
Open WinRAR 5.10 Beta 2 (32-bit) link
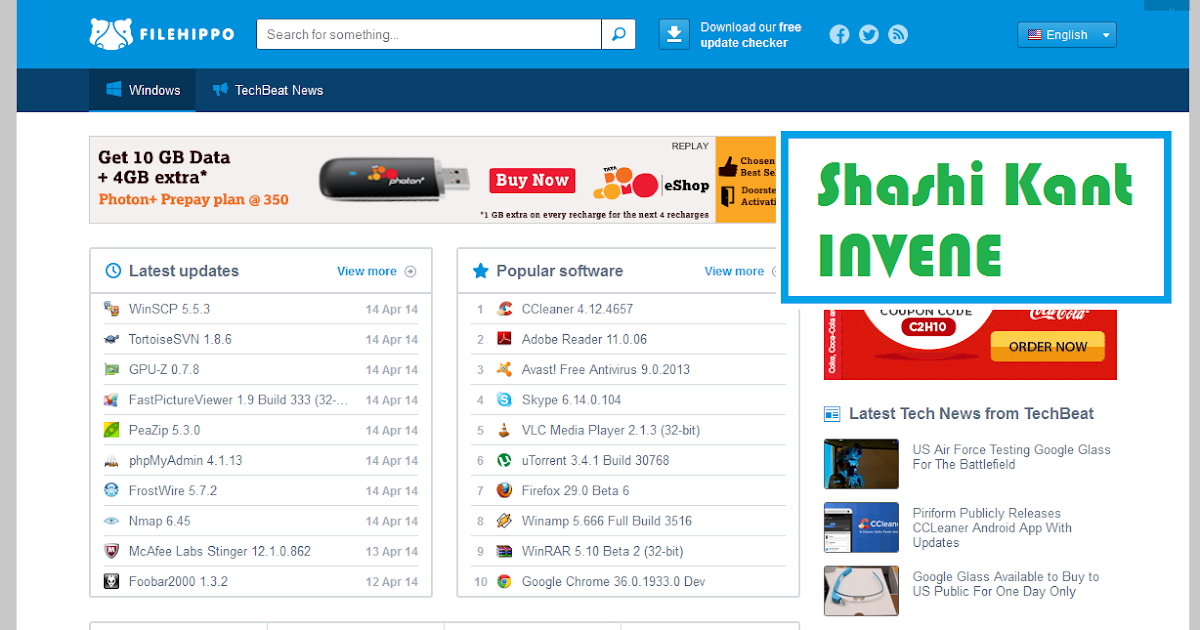(x=602, y=551)
